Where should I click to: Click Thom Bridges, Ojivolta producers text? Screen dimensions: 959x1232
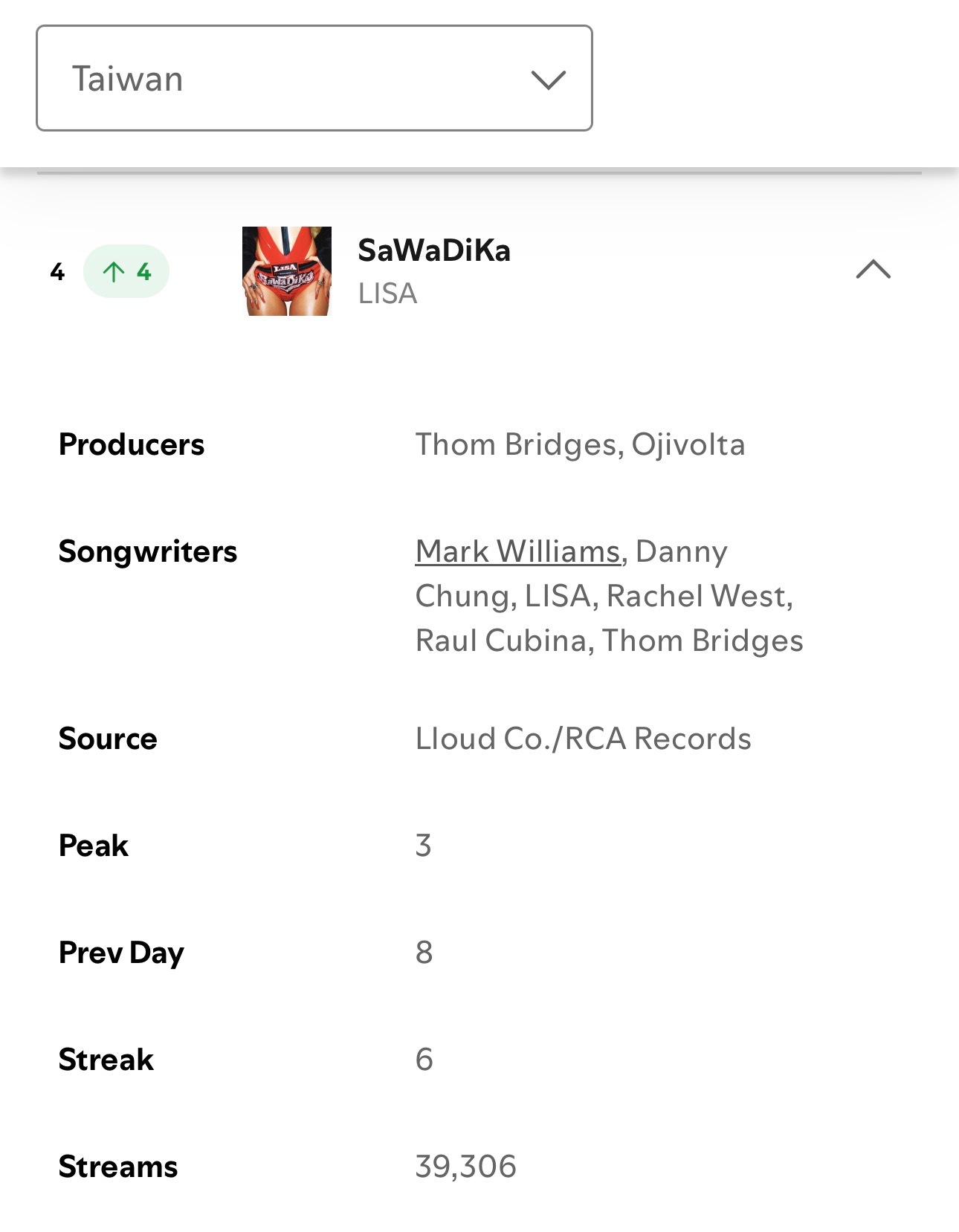tap(580, 444)
